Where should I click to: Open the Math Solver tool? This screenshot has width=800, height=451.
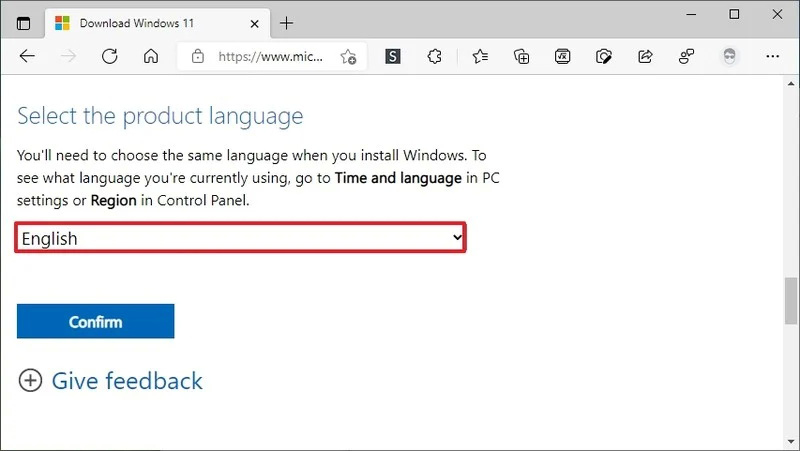coord(562,56)
